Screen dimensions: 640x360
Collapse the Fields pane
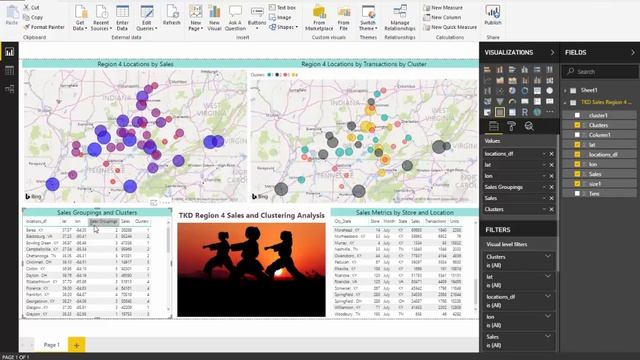coord(633,53)
